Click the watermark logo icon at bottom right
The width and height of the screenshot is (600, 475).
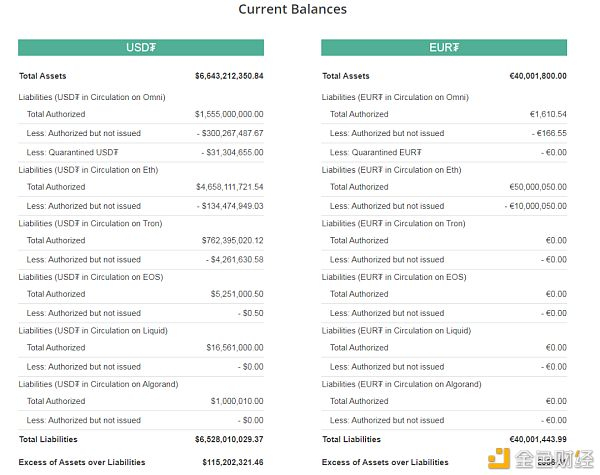[501, 458]
